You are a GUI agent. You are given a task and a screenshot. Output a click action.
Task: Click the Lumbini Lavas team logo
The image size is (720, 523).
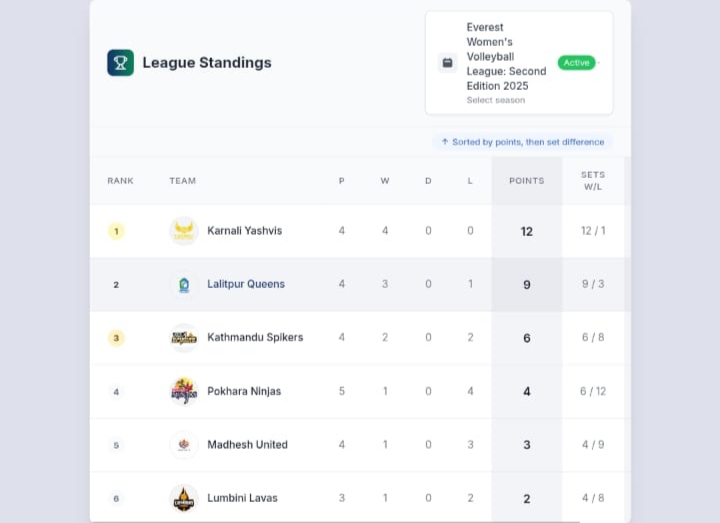point(184,498)
